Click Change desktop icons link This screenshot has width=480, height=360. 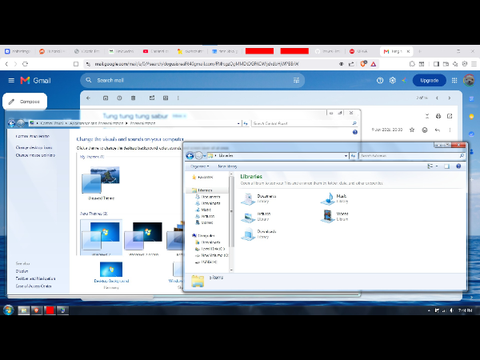tap(34, 147)
